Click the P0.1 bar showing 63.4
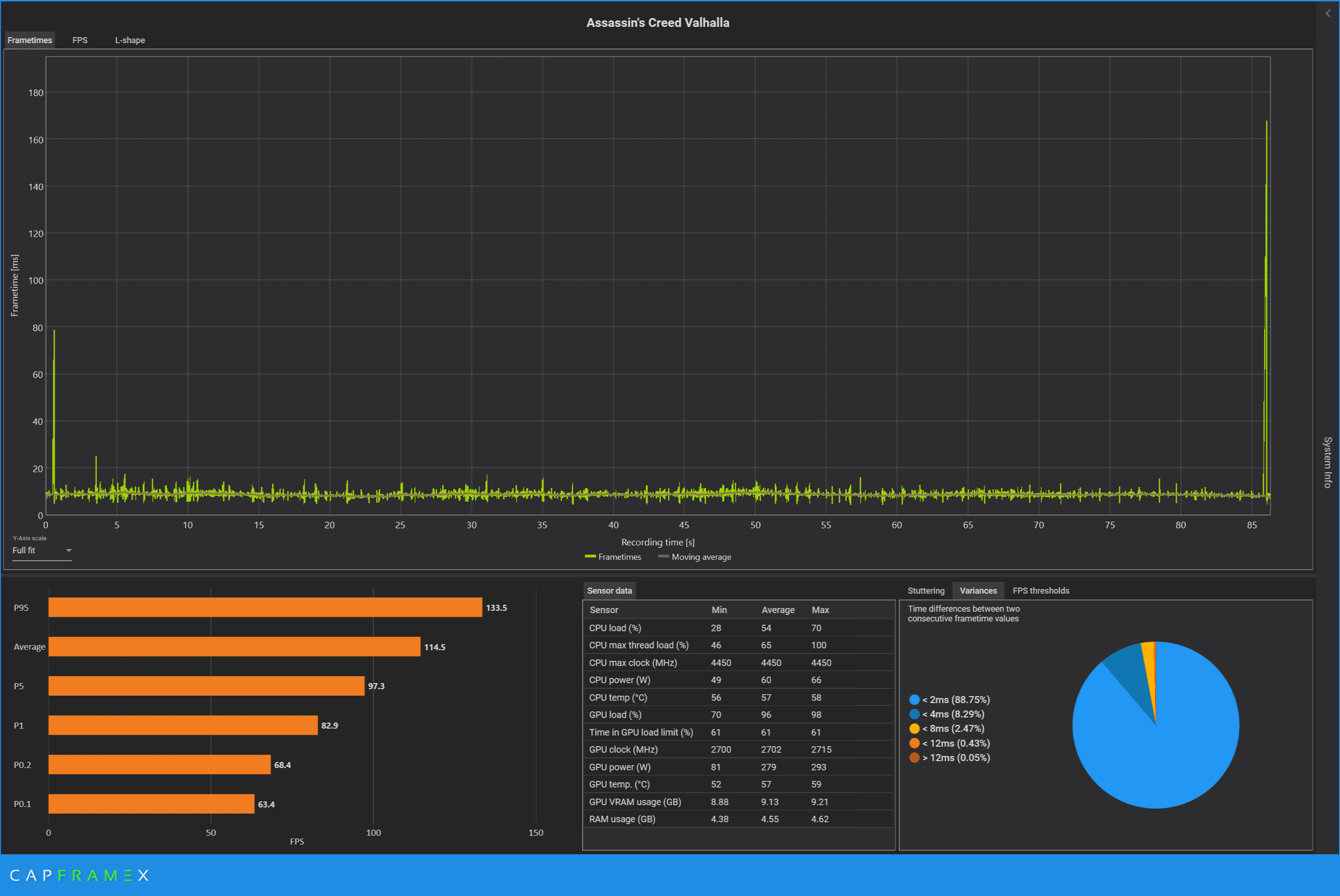The image size is (1340, 896). (x=151, y=804)
